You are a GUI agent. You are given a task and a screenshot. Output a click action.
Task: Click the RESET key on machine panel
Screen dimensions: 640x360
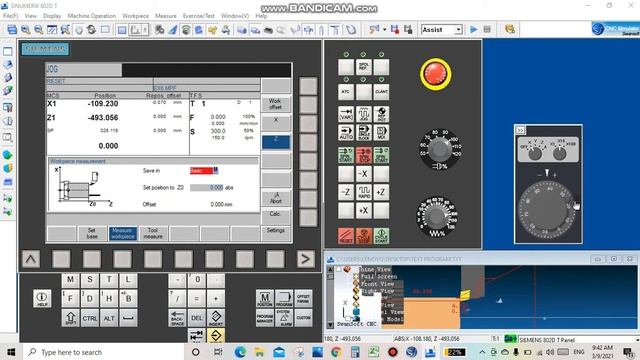coord(346,236)
